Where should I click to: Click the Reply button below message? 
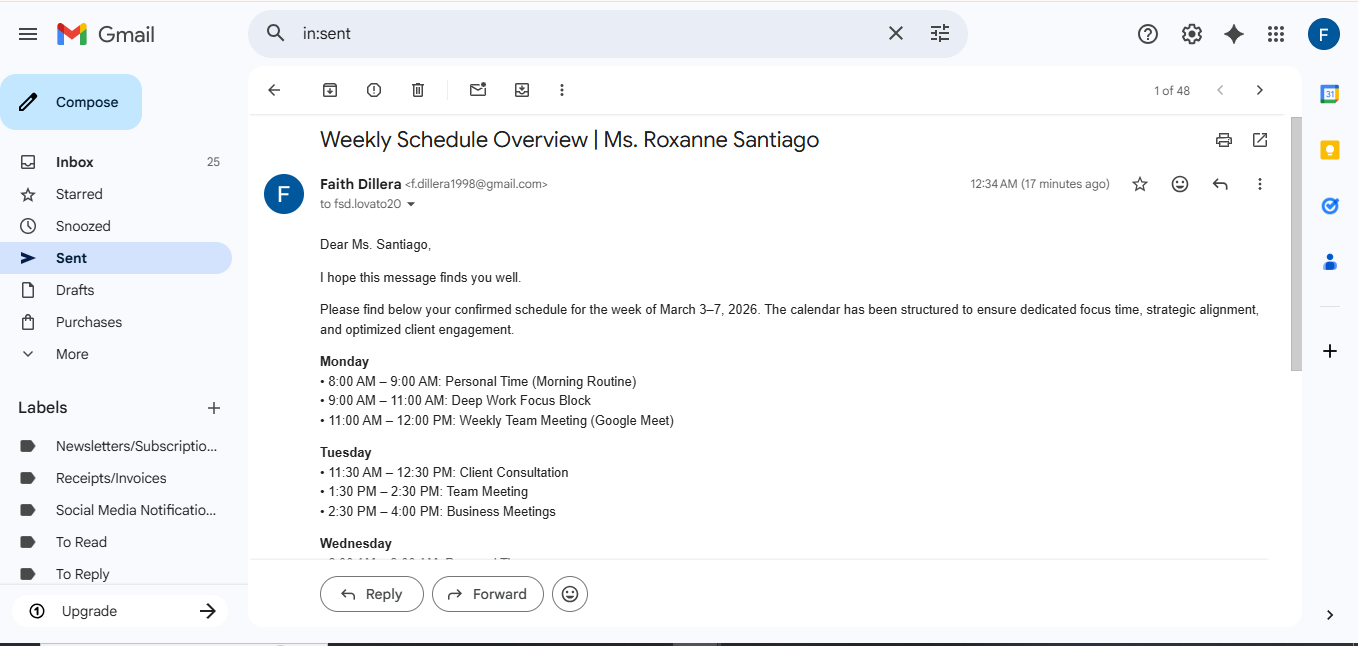click(372, 594)
